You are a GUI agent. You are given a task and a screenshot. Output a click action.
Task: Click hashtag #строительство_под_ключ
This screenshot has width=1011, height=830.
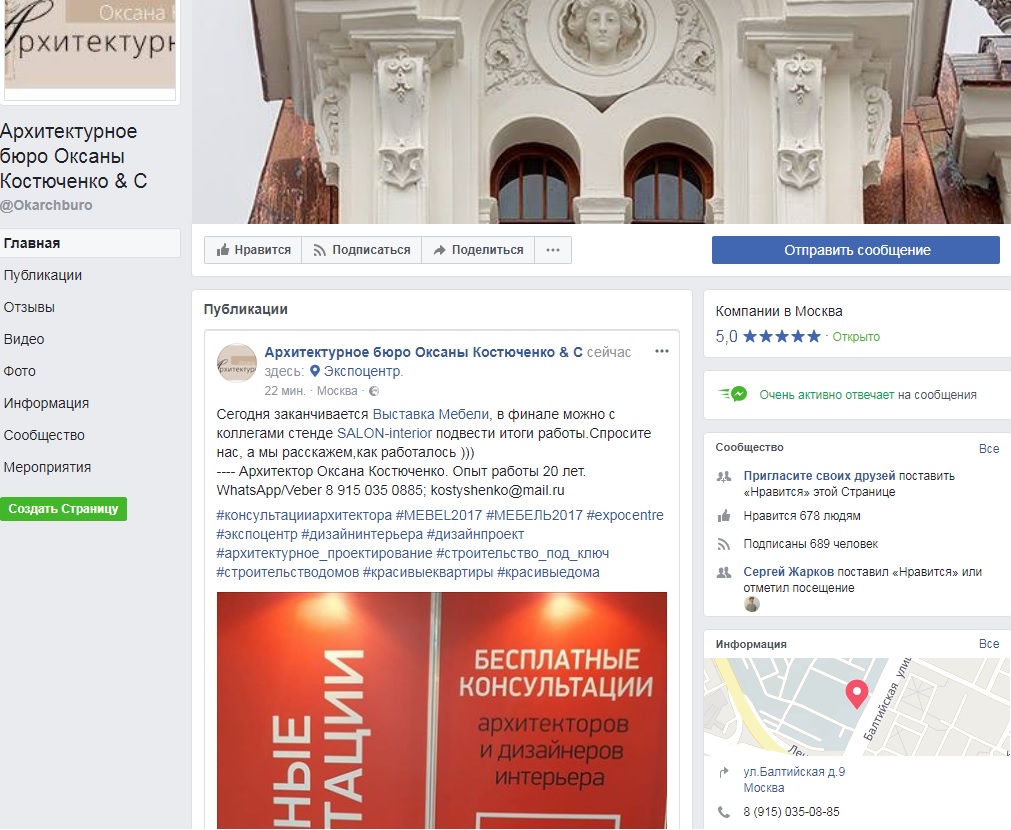tap(522, 553)
